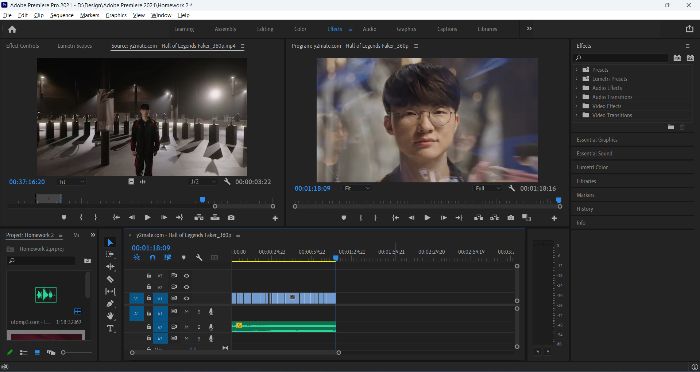Toggle V1 track output eye icon
This screenshot has height=372, width=700.
point(187,298)
